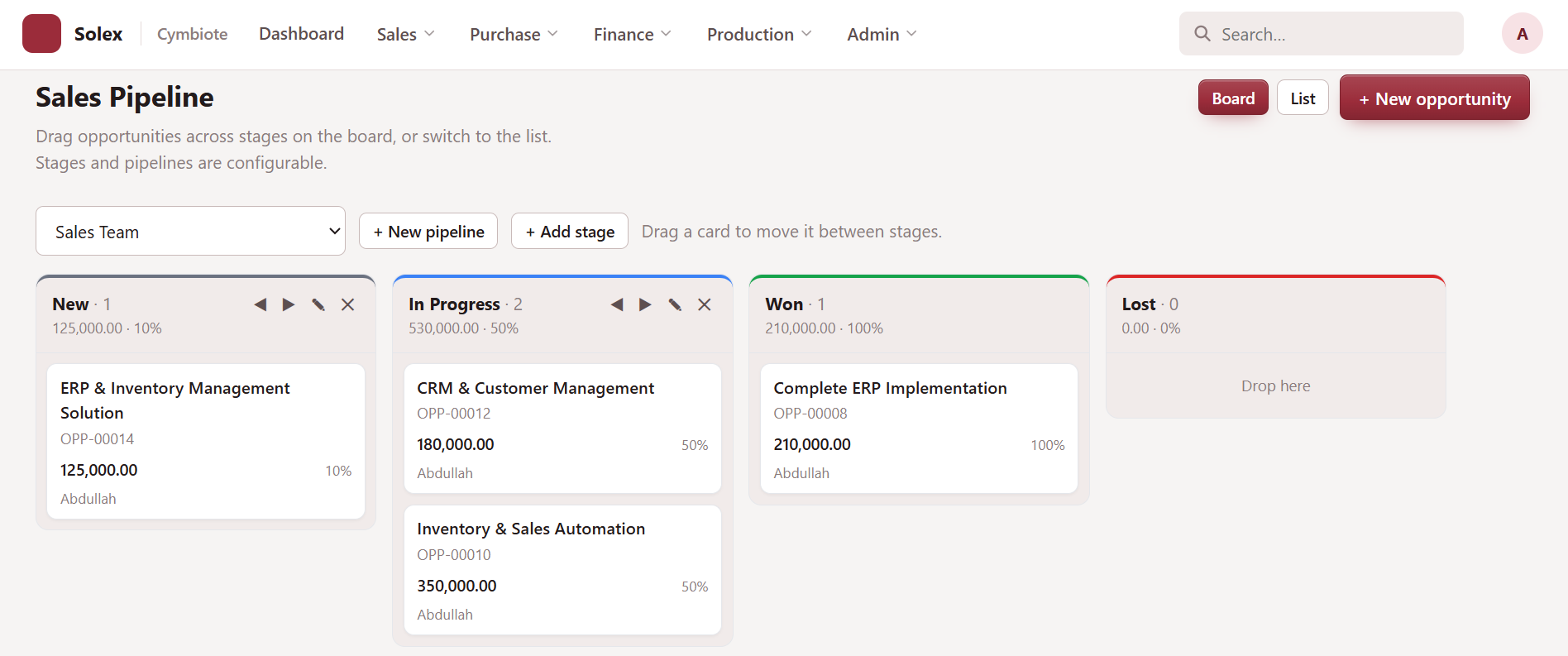
Task: Click the Lost stage header title
Action: pos(1139,304)
